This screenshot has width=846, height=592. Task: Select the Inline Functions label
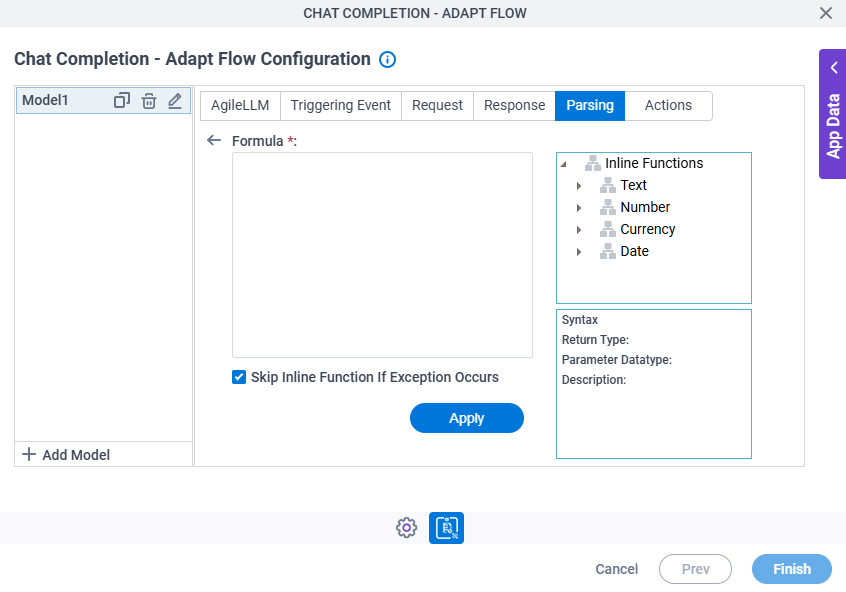pyautogui.click(x=654, y=163)
